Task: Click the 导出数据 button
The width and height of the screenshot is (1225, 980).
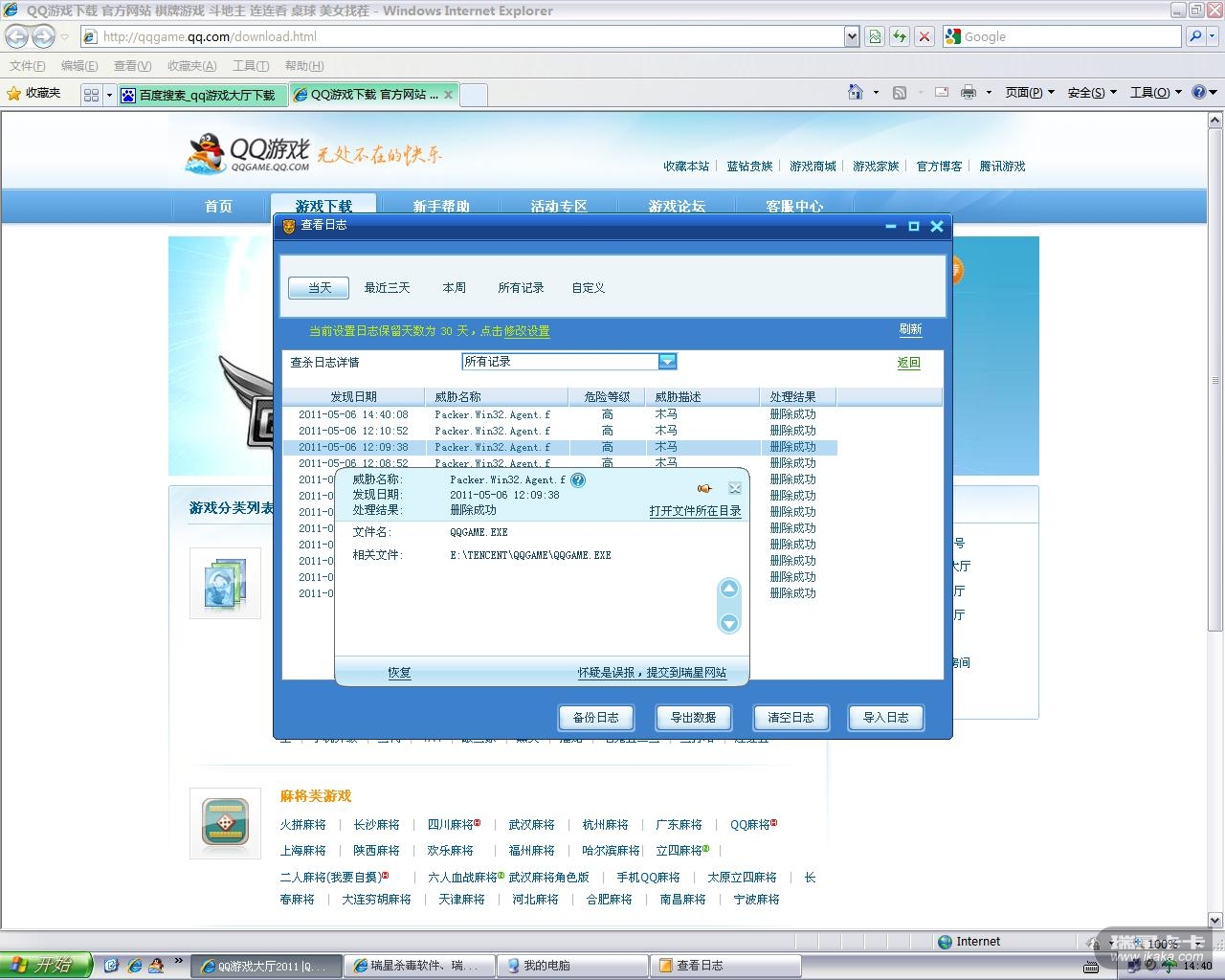Action: (x=693, y=718)
